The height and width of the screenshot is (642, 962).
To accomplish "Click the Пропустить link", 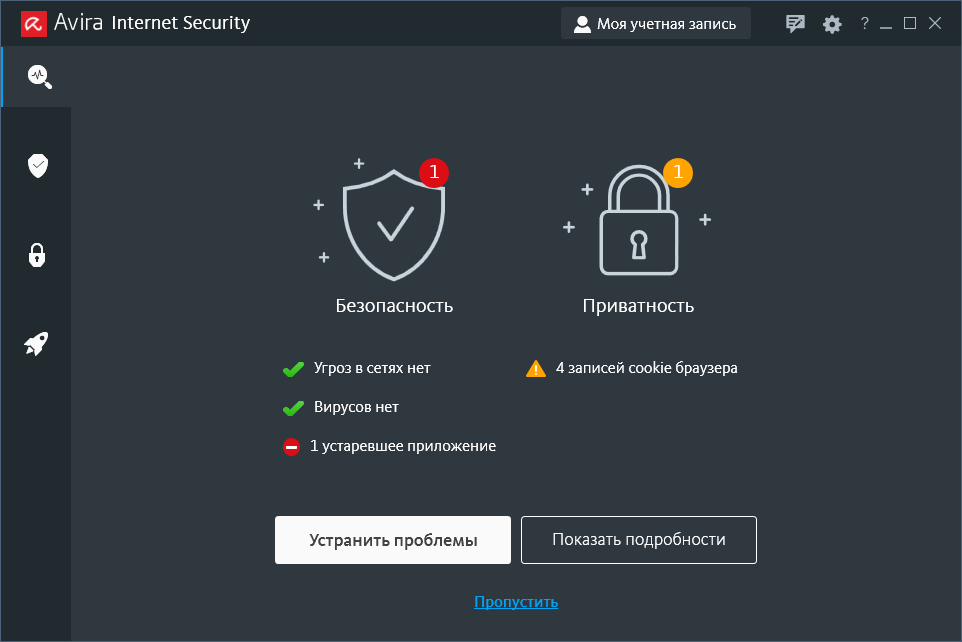I will pos(516,602).
